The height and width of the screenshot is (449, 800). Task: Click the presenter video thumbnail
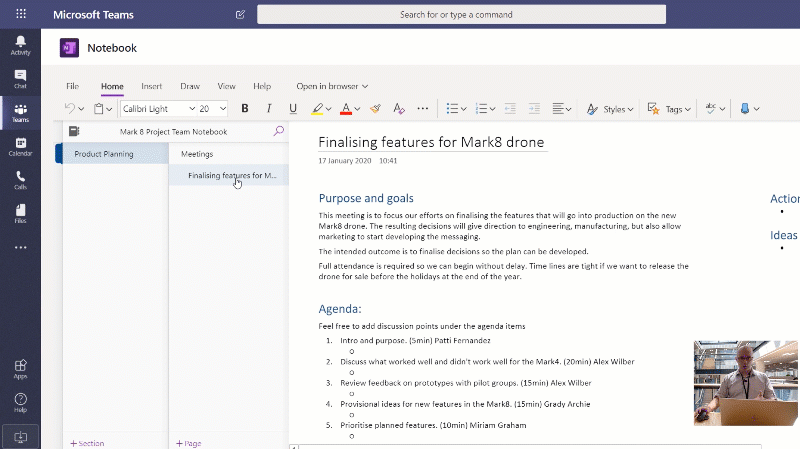pyautogui.click(x=745, y=383)
